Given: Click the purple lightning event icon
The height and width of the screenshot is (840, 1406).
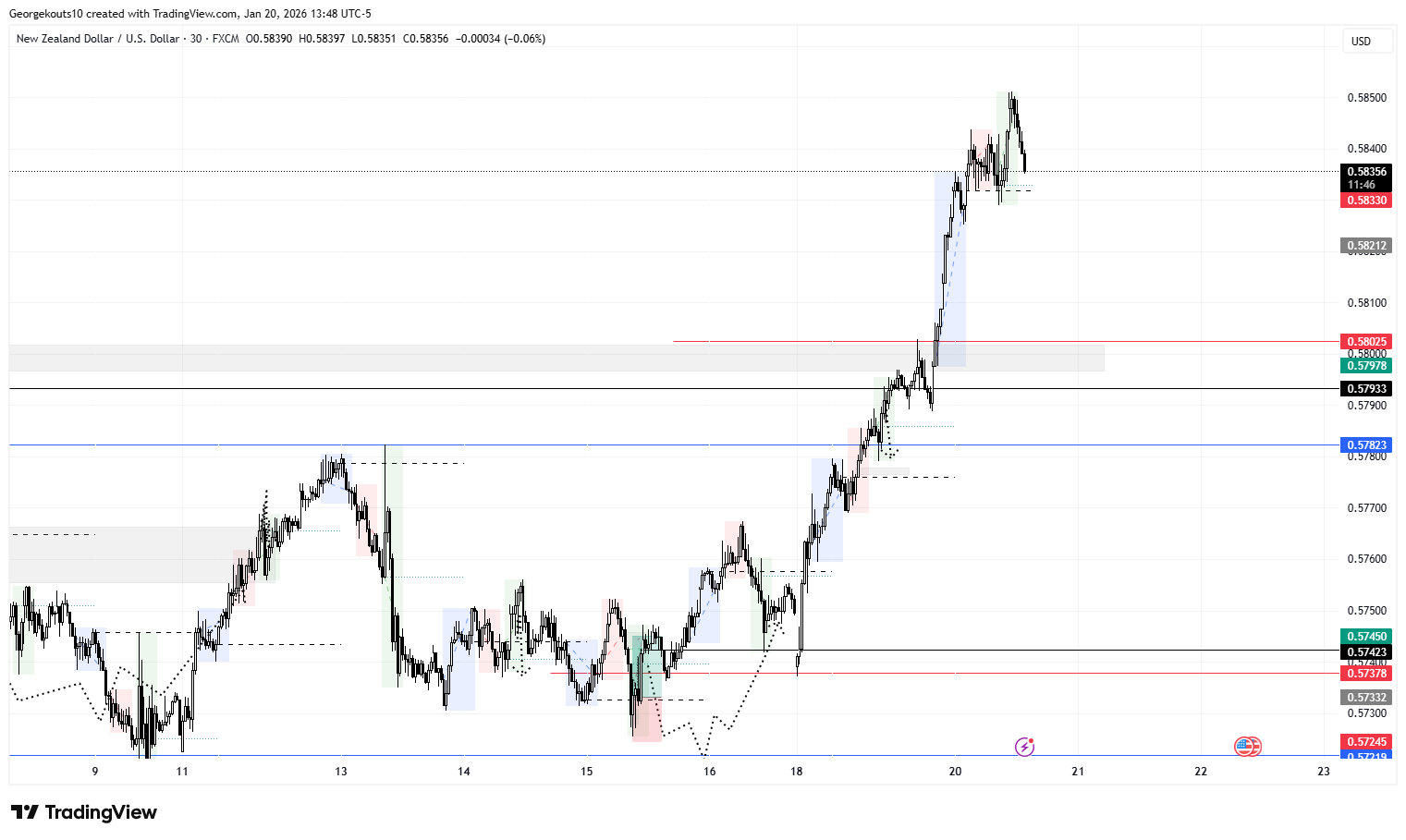Looking at the screenshot, I should (1024, 747).
